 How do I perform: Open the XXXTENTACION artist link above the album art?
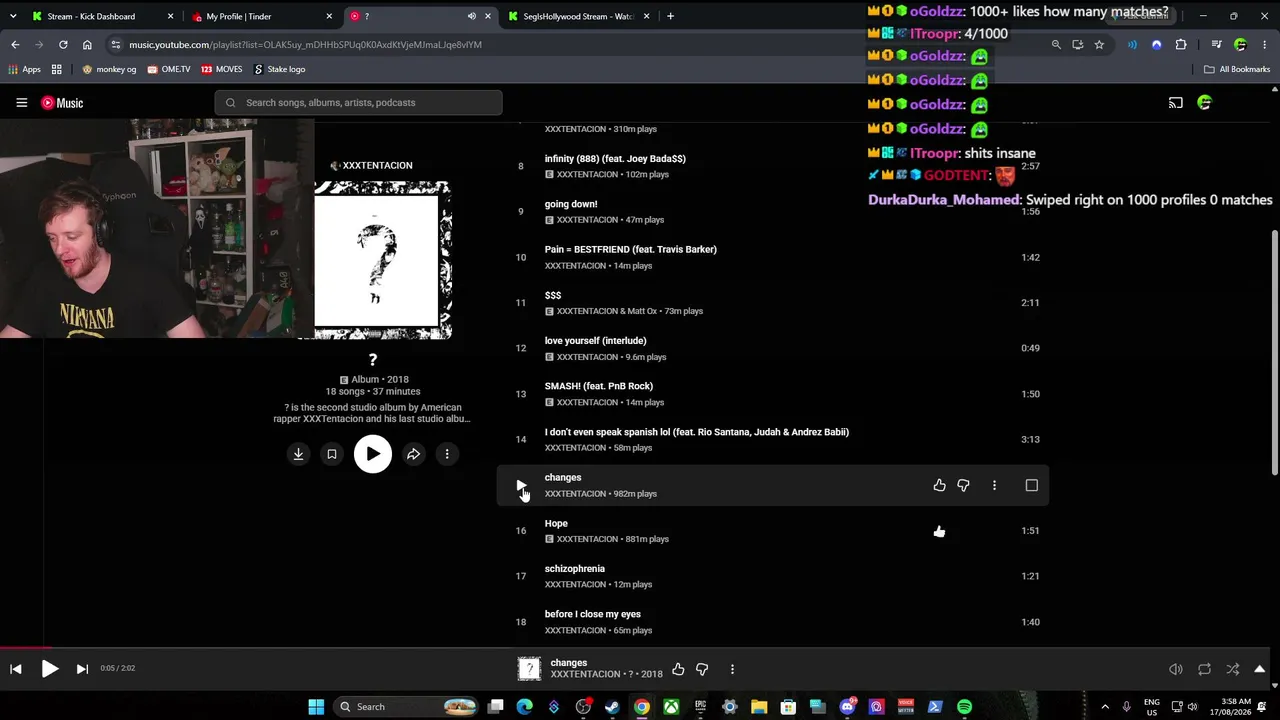[371, 165]
